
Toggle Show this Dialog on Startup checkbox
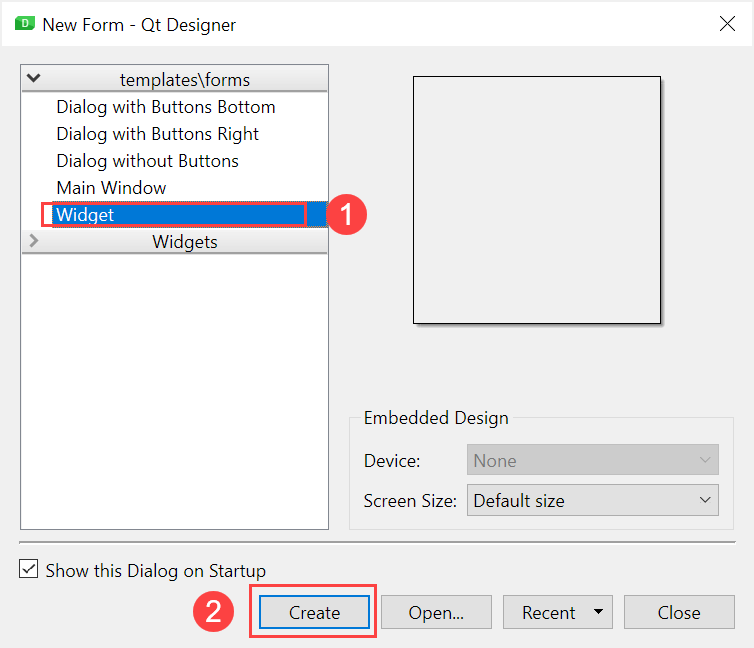28,569
